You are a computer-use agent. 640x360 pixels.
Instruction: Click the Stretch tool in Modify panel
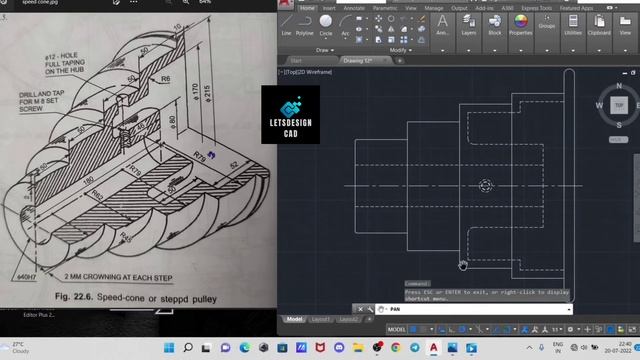click(378, 40)
